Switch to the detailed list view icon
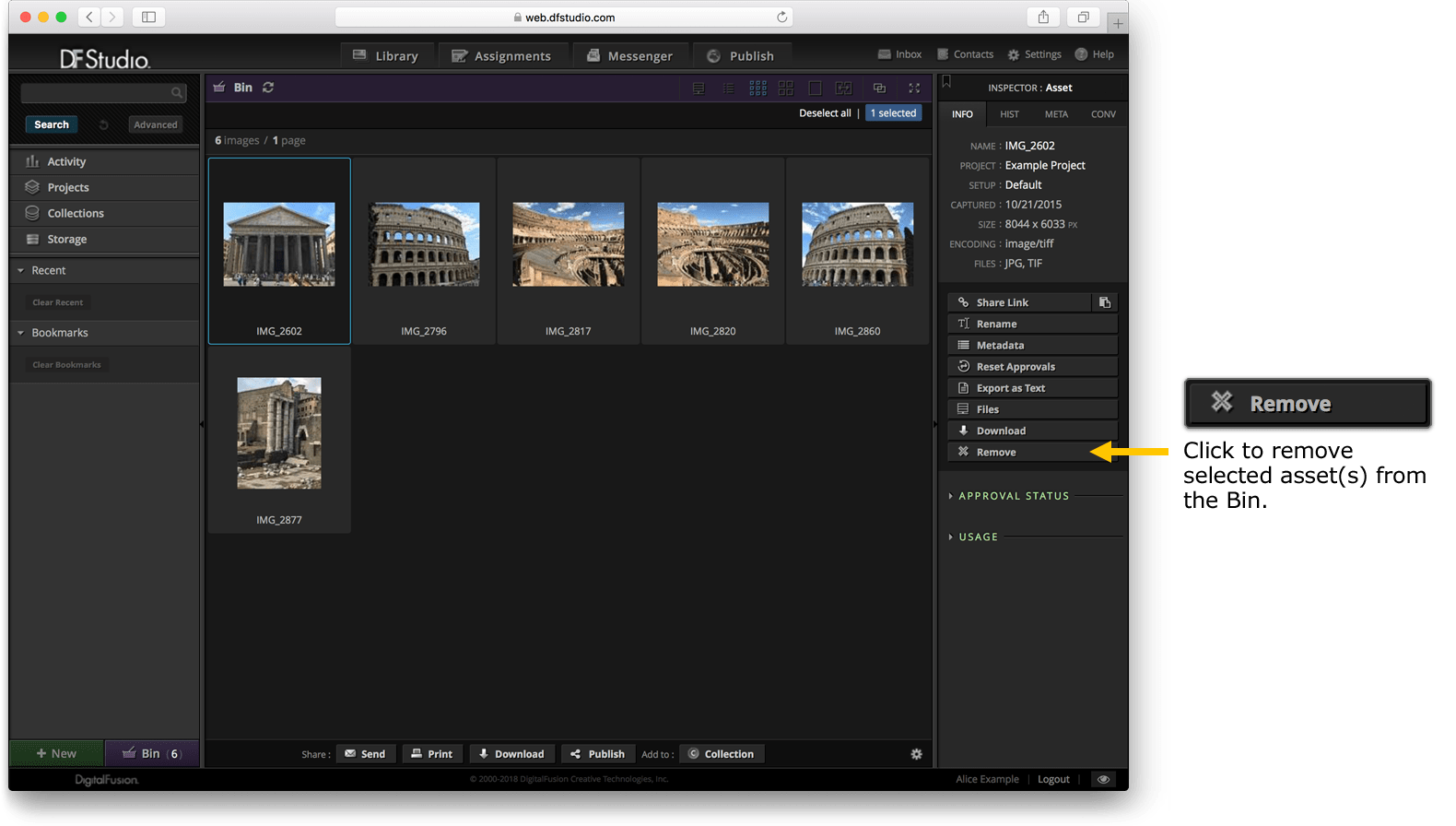This screenshot has width=1456, height=826. click(x=699, y=88)
